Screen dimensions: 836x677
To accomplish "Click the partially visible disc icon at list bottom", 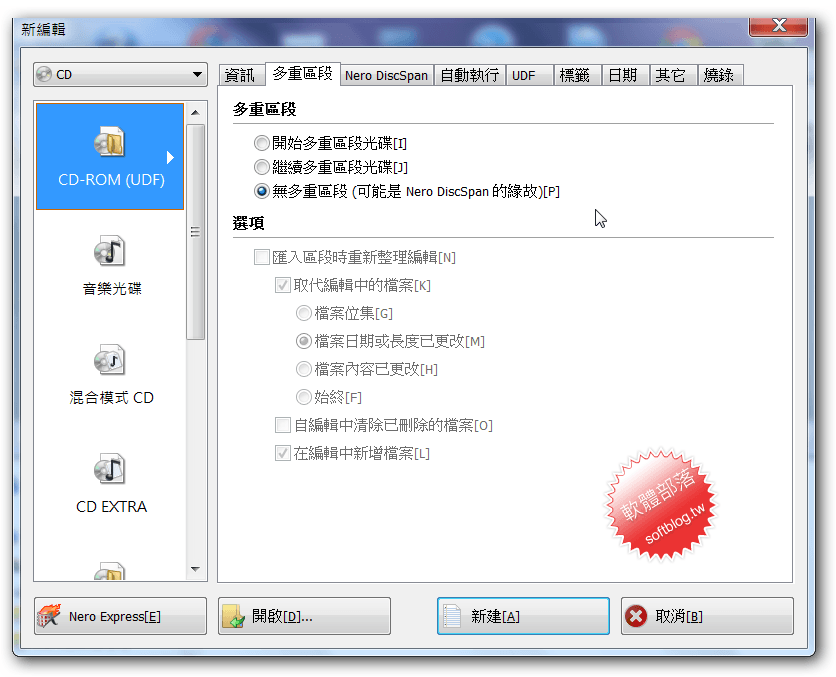I will (x=109, y=571).
